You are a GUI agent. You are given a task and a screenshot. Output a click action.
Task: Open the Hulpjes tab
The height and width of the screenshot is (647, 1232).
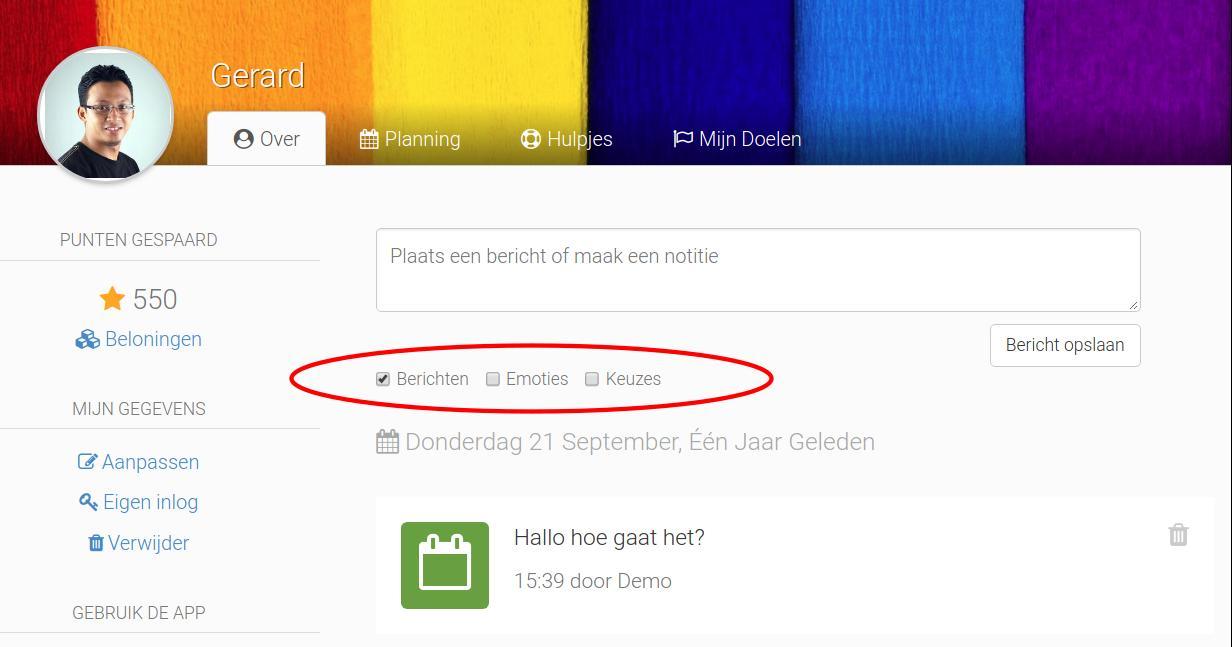click(x=566, y=139)
